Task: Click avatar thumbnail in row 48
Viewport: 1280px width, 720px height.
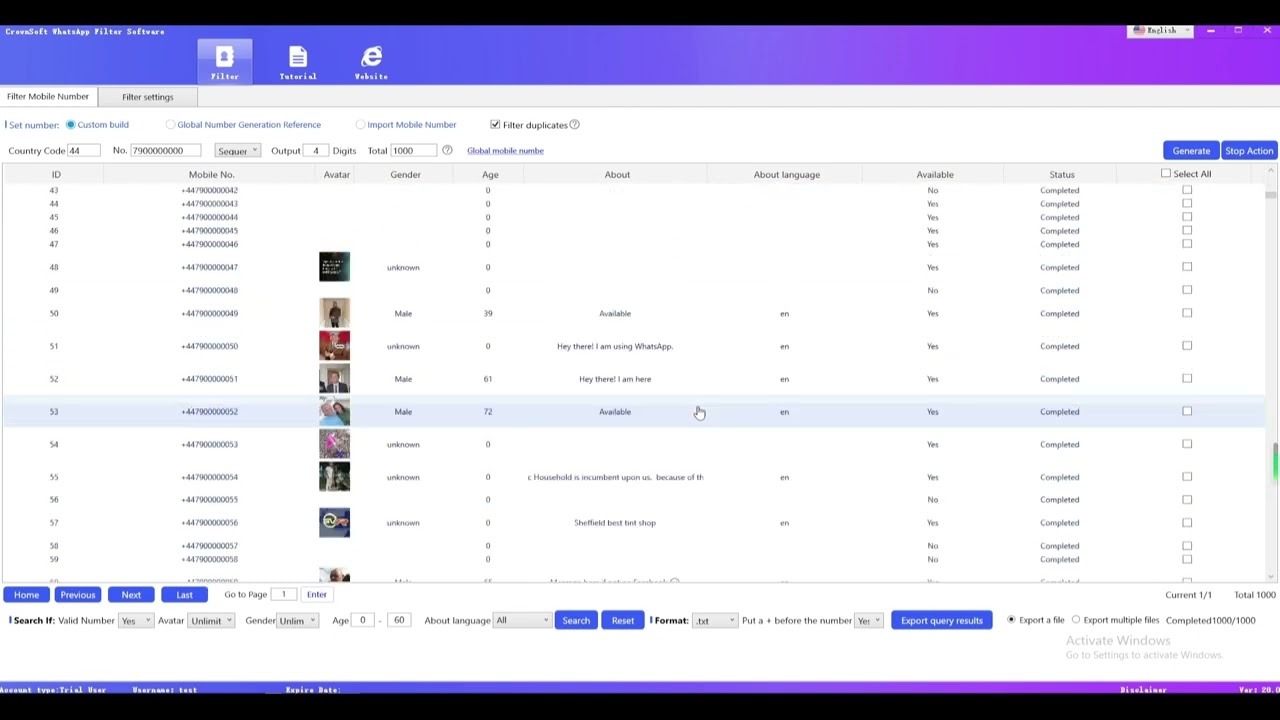Action: pos(334,267)
